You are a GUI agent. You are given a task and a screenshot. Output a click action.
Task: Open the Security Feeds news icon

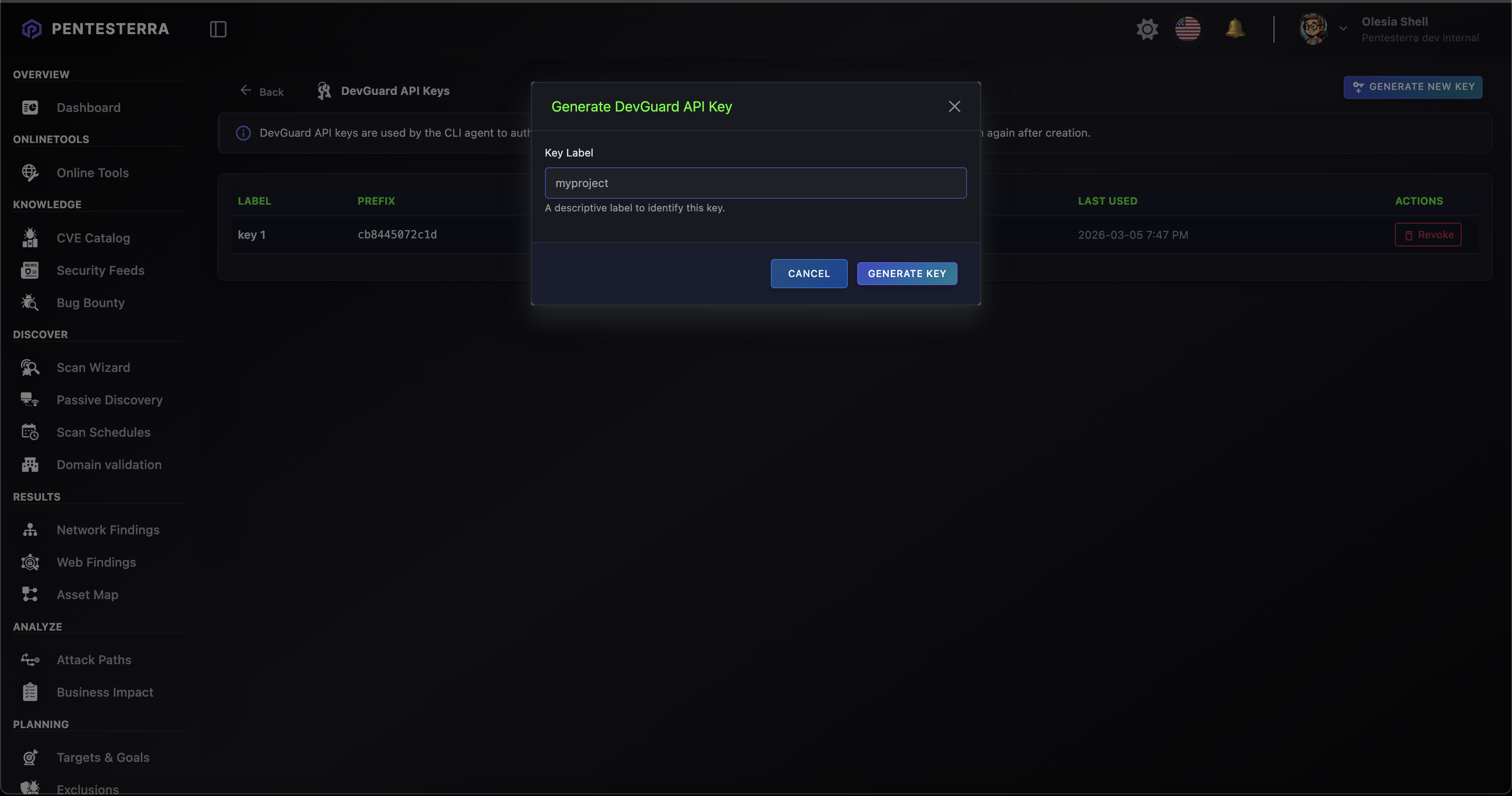pyautogui.click(x=30, y=270)
